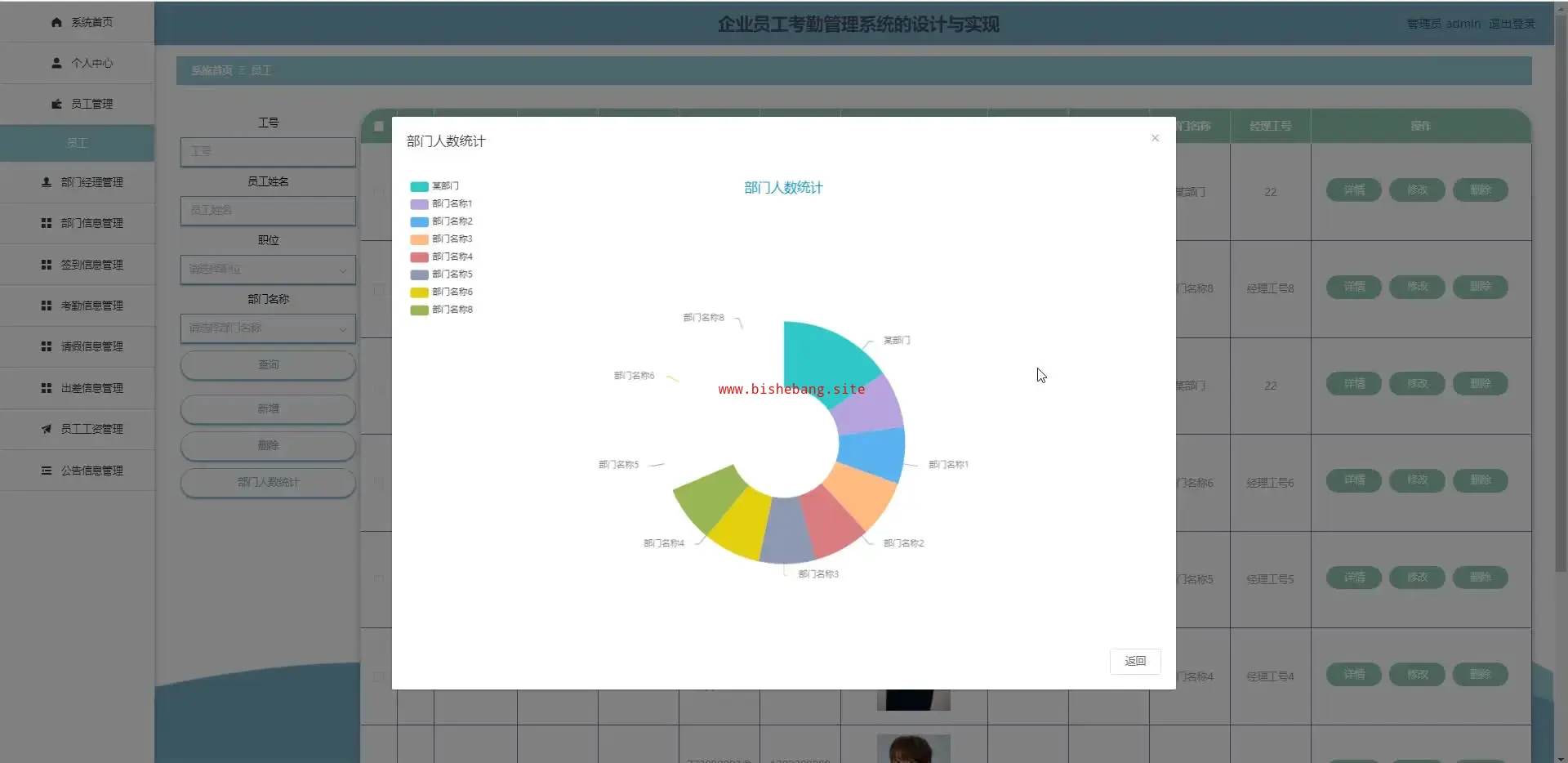Open the 部门名称 filter dropdown
Screen dimensions: 1568x763
pyautogui.click(x=268, y=328)
